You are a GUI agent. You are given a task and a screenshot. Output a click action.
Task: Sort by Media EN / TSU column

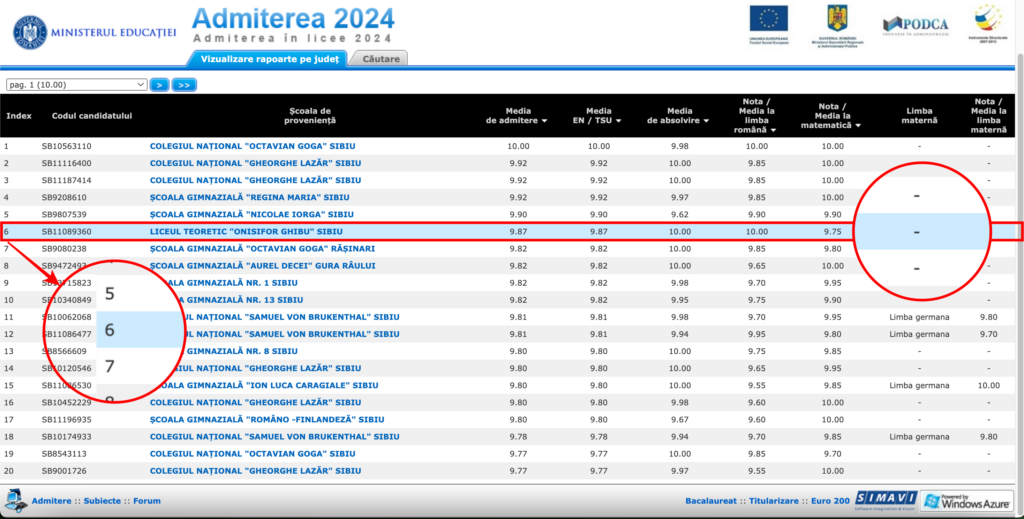598,121
